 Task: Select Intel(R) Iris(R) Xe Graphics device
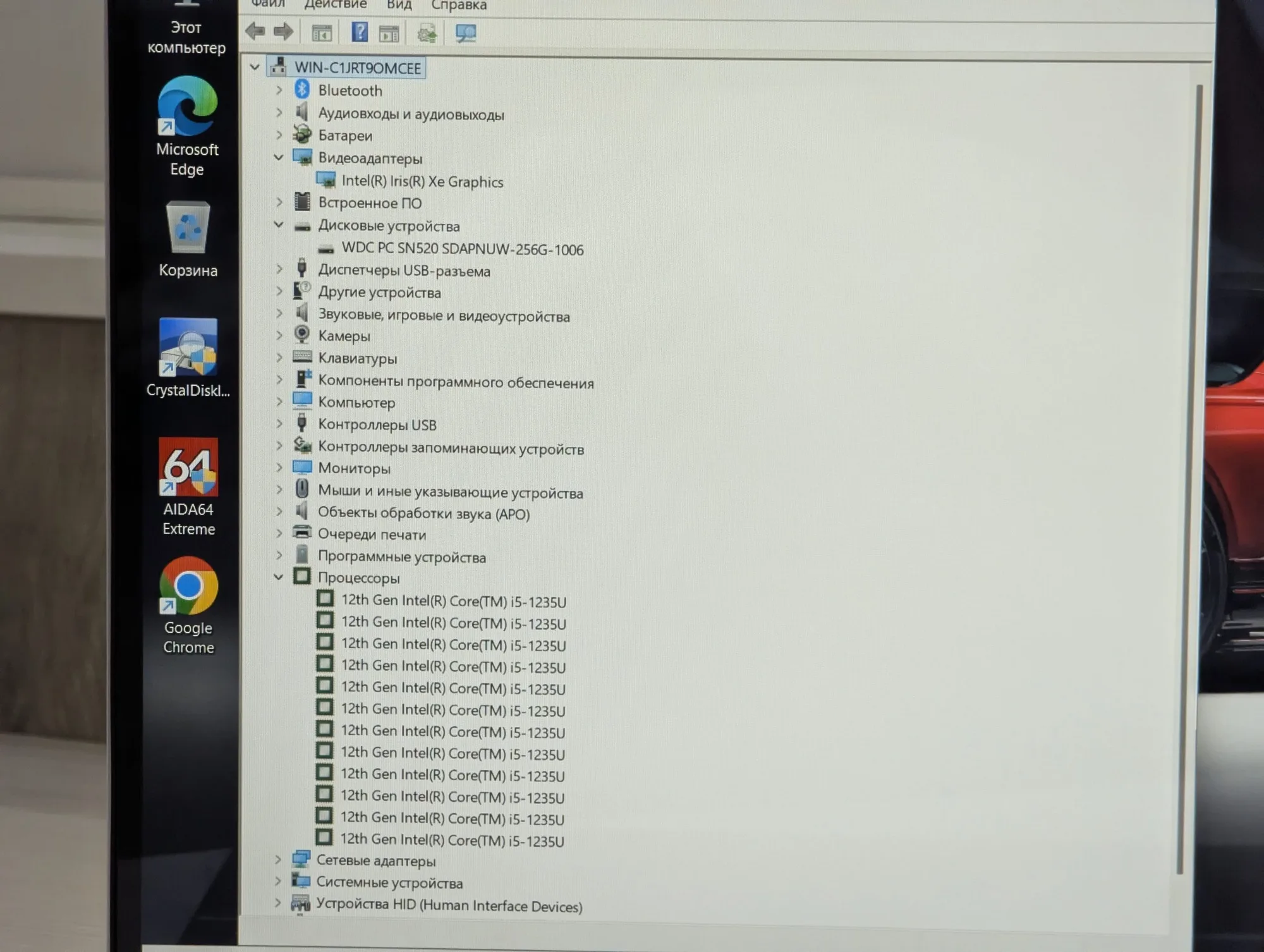pos(422,181)
